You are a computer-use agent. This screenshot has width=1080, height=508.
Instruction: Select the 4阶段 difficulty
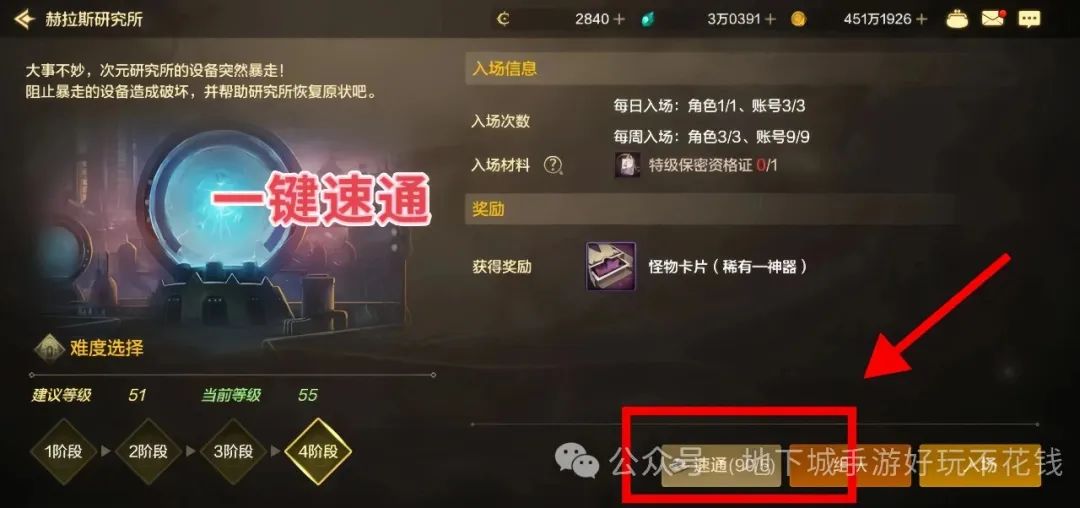[318, 452]
